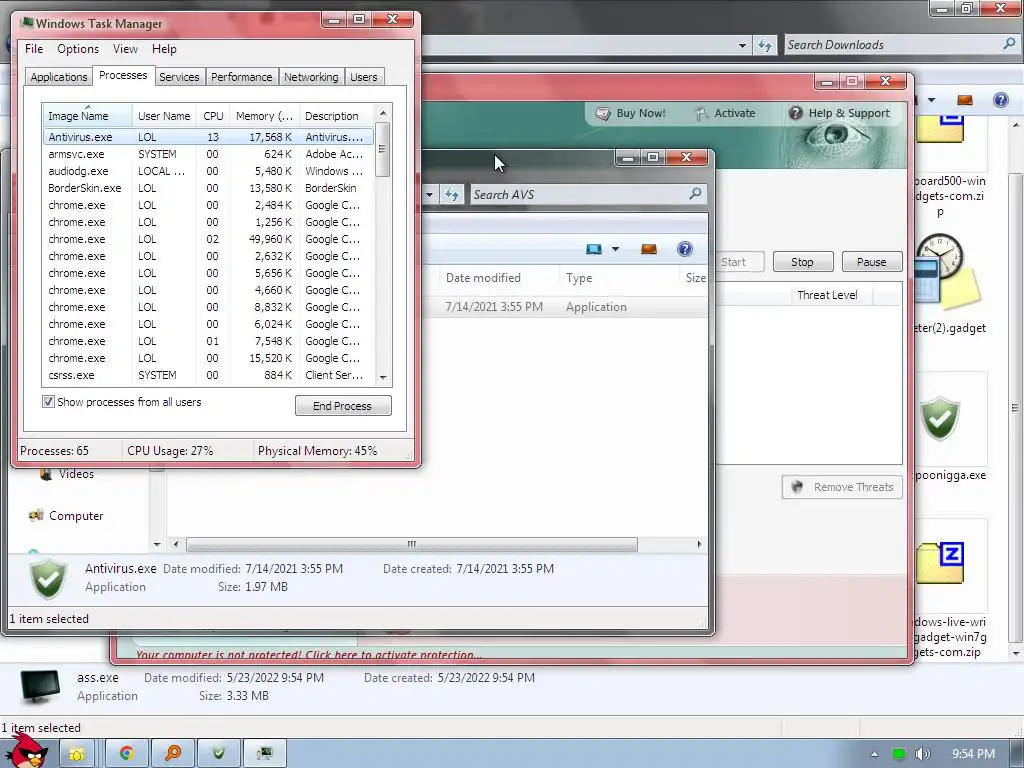Viewport: 1024px width, 768px height.
Task: Select the (2).gadget clock file icon
Action: point(946,273)
